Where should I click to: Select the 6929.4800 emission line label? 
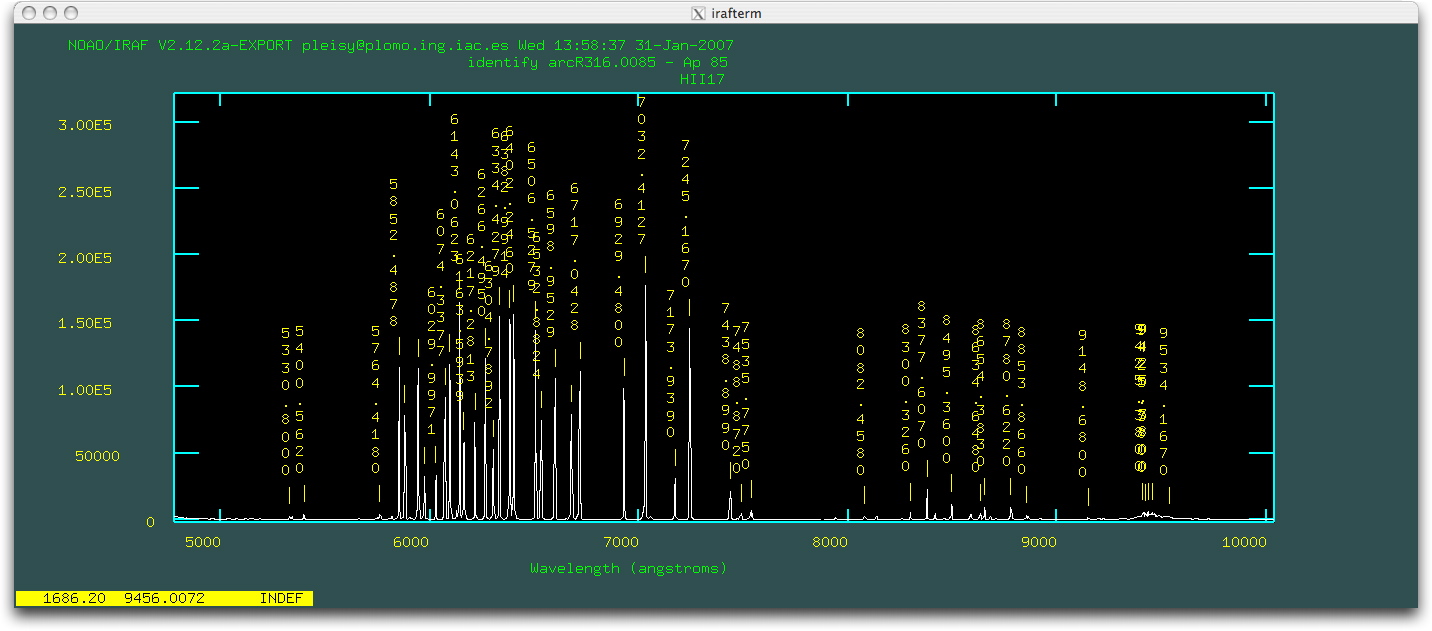click(619, 273)
